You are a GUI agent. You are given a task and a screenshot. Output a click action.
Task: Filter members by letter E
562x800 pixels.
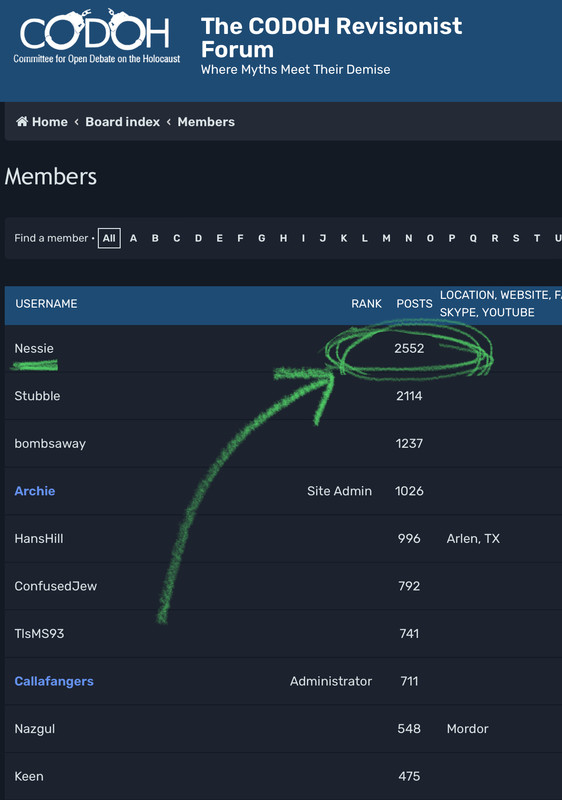pos(219,238)
